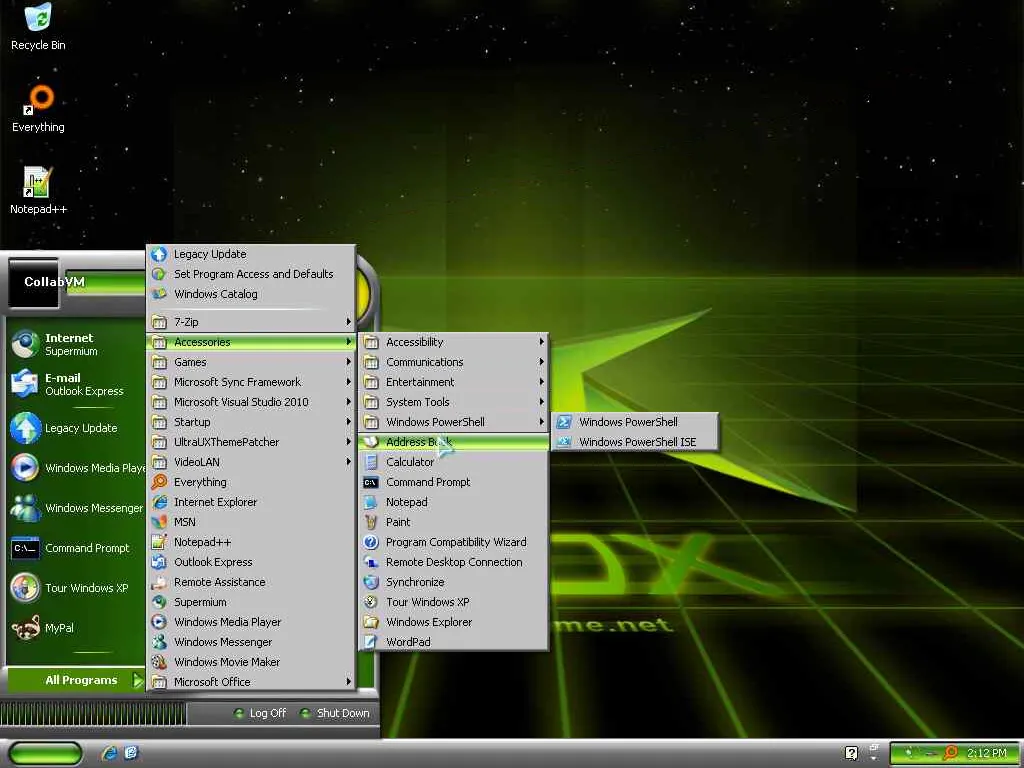Expand the VideoLAN folder
Image resolution: width=1024 pixels, height=768 pixels.
coord(251,462)
